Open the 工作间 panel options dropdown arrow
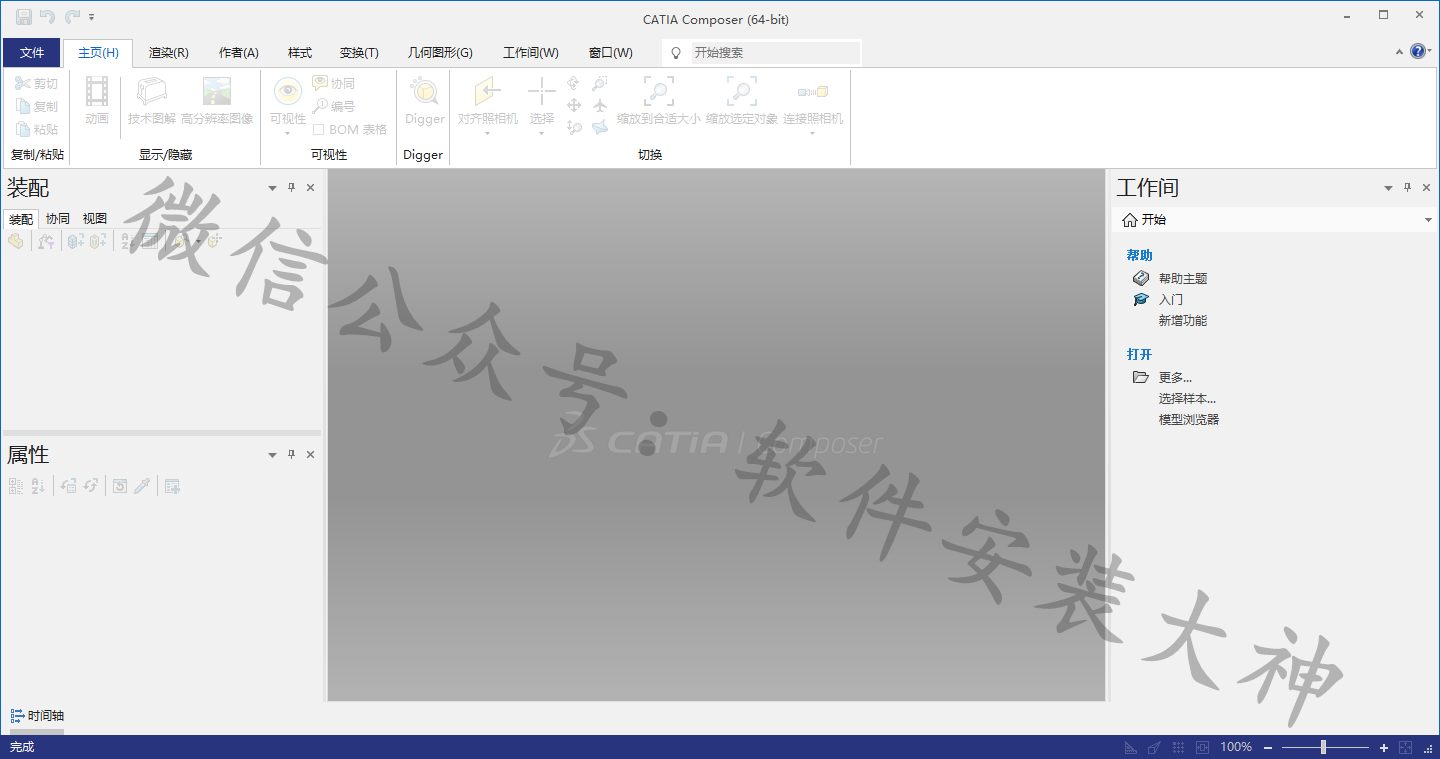Image resolution: width=1440 pixels, height=759 pixels. pos(1388,188)
